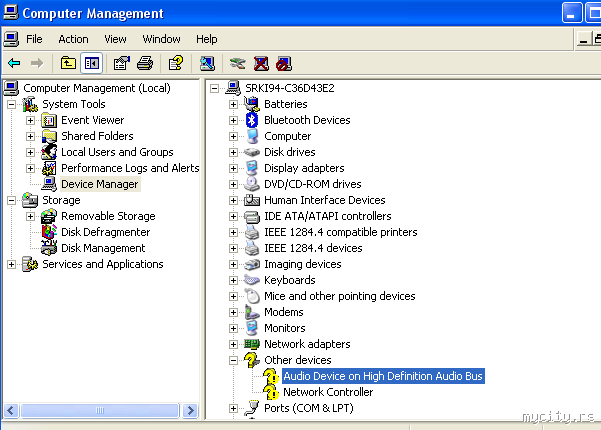Screen dimensions: 601x430
Task: Click the Modems category icon
Action: 252,312
